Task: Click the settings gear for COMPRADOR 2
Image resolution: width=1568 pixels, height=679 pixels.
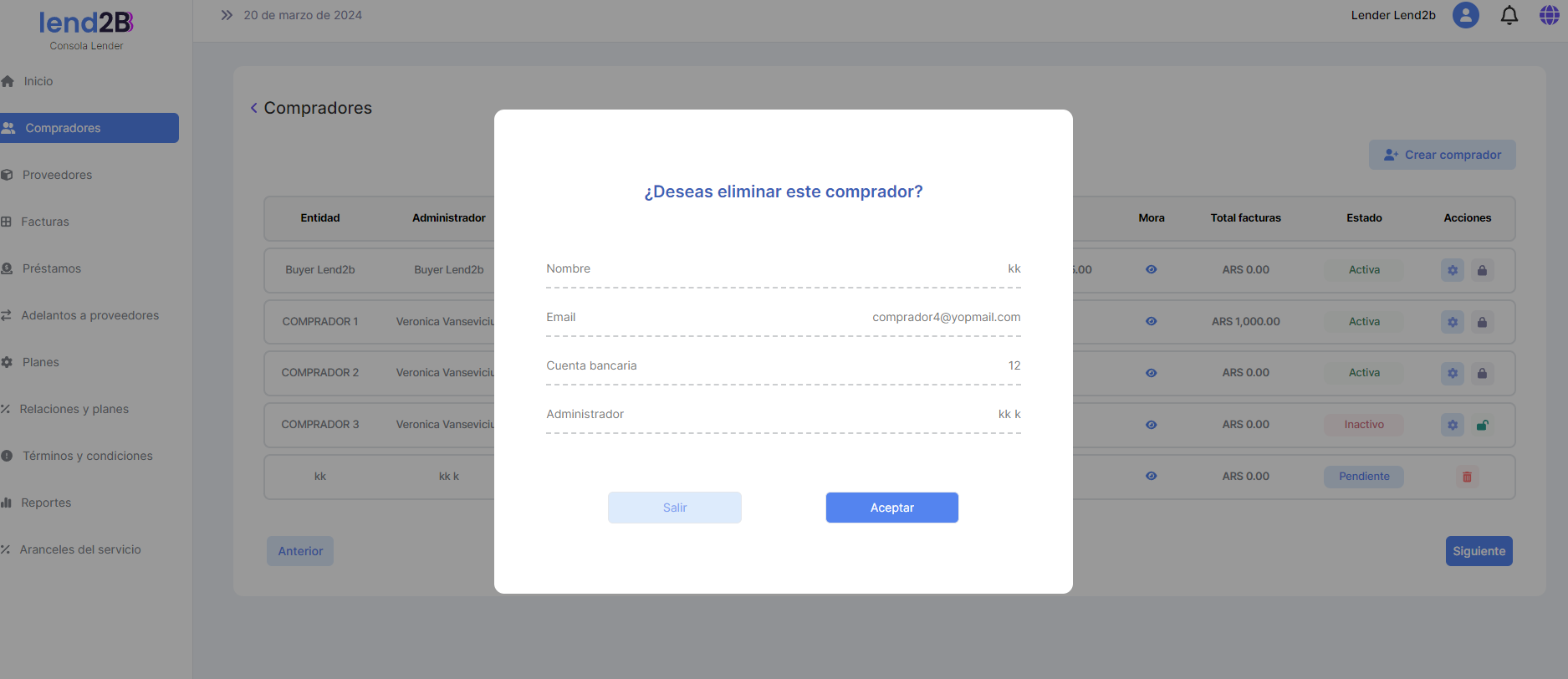Action: coord(1453,373)
